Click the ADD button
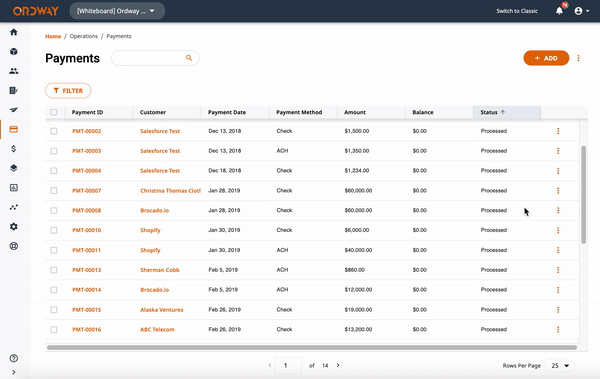Image resolution: width=600 pixels, height=379 pixels. tap(546, 58)
